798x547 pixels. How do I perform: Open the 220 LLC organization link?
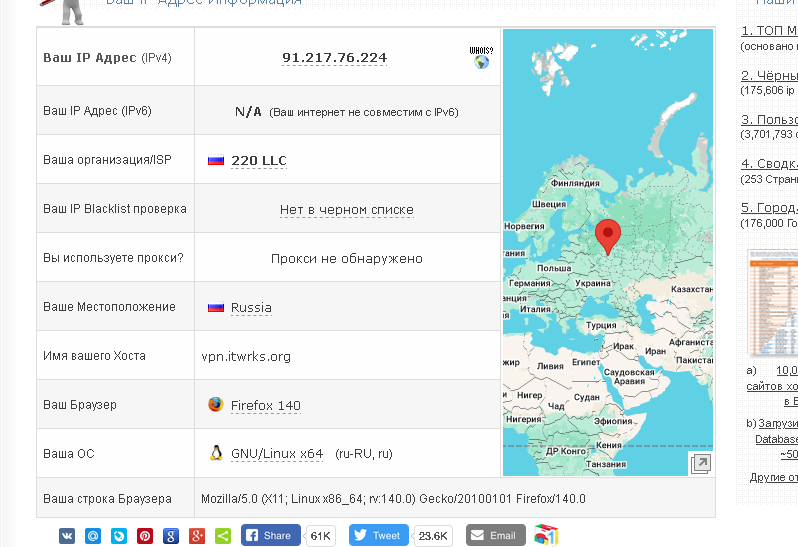(258, 161)
